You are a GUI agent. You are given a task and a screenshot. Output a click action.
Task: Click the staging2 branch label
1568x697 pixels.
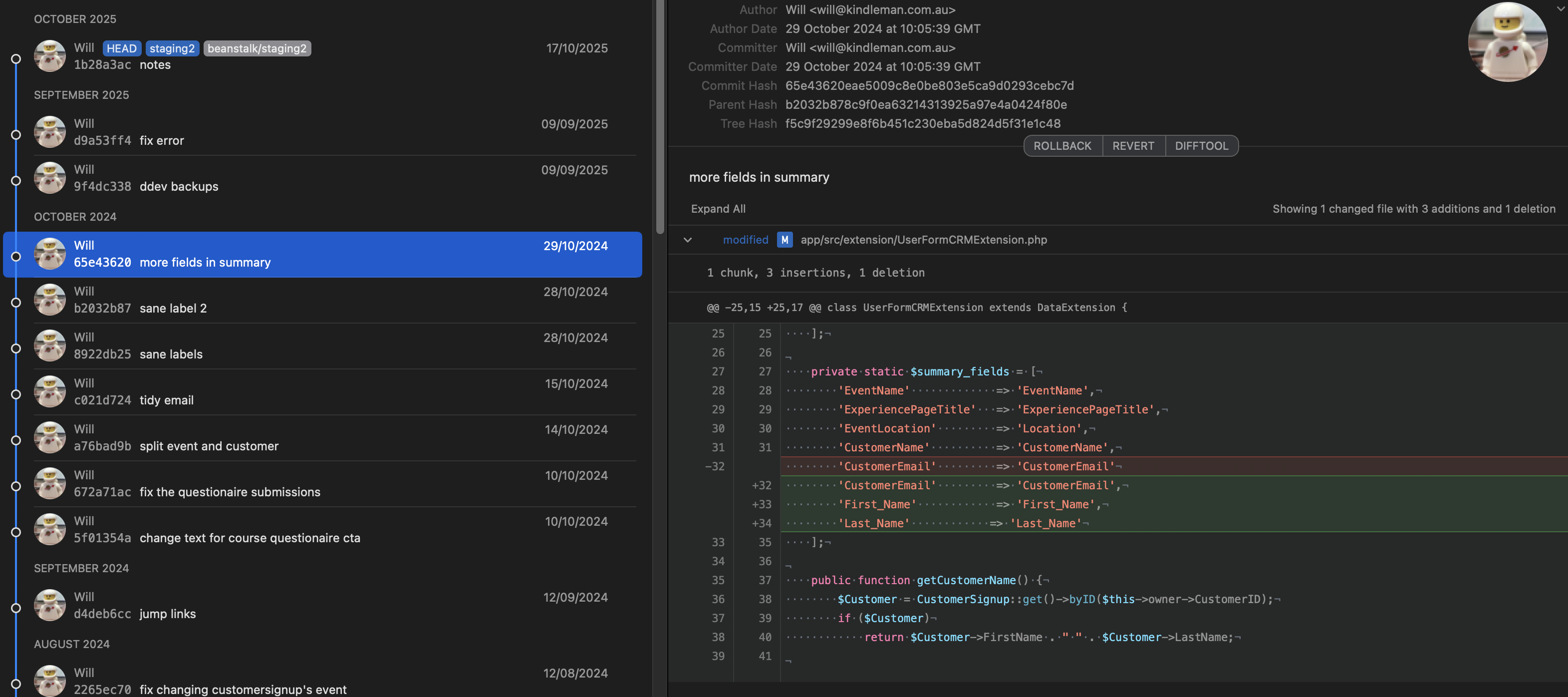coord(172,48)
